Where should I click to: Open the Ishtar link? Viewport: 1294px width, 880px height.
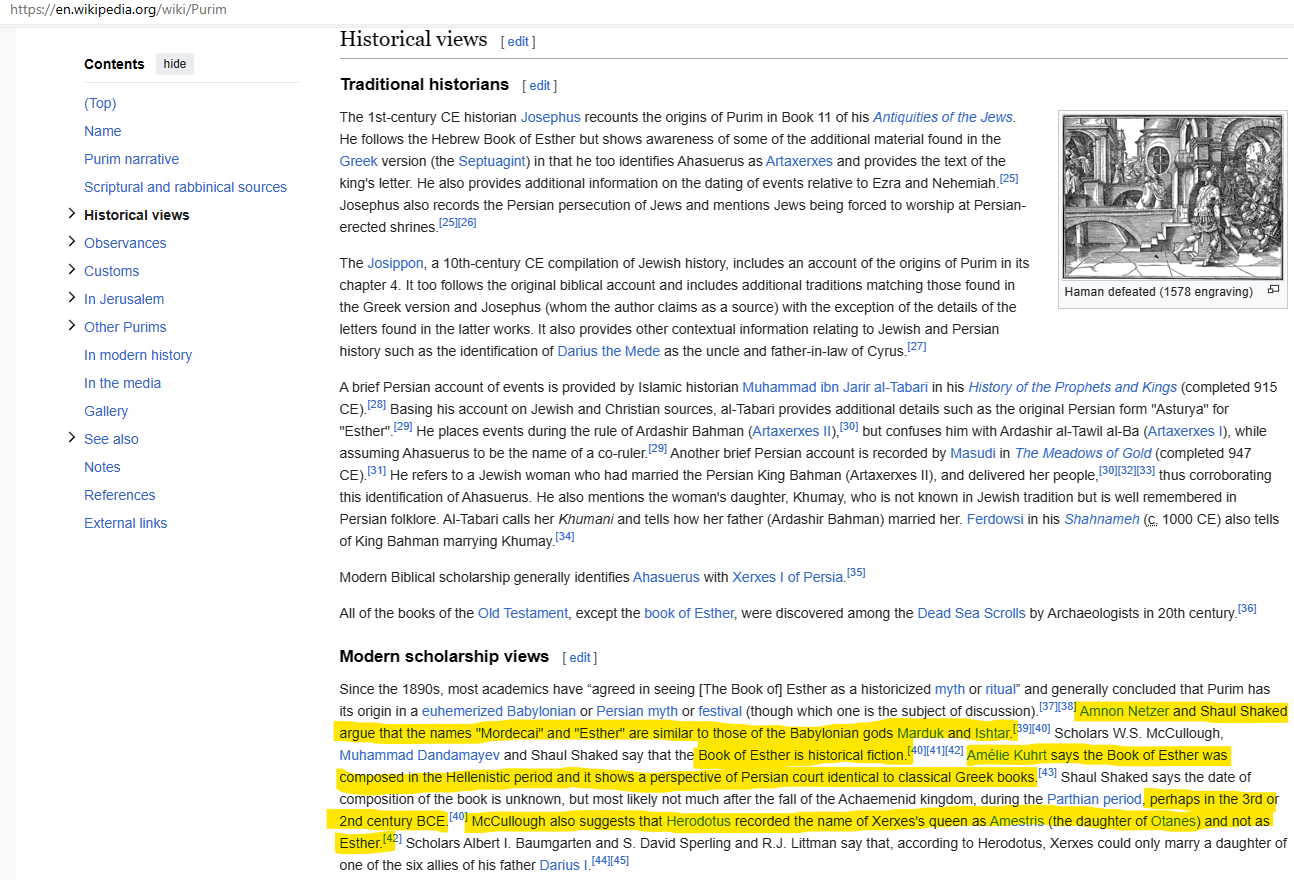point(994,733)
